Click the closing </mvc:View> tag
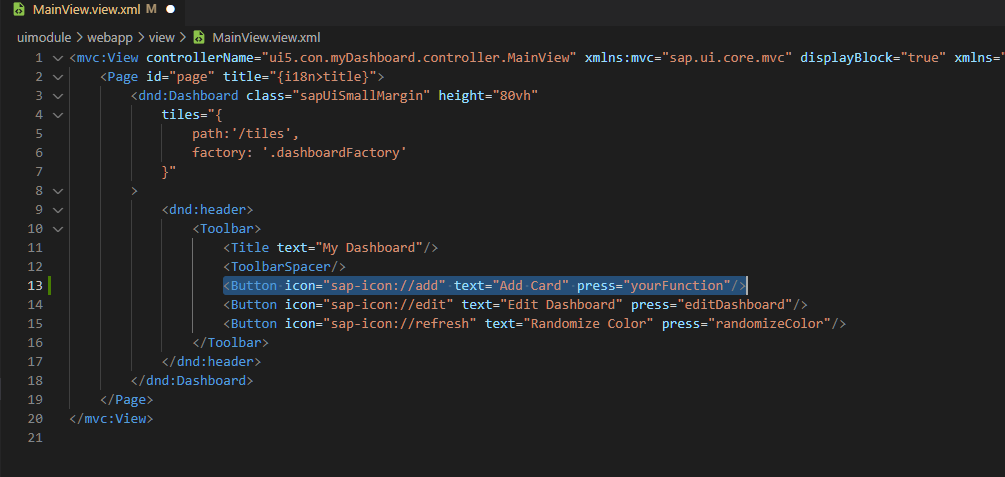 [x=112, y=419]
